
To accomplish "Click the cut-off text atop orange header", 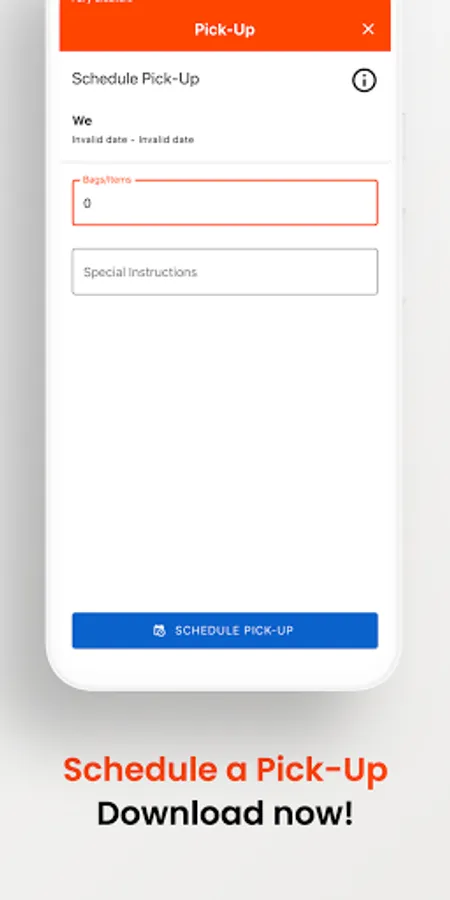I will point(102,2).
